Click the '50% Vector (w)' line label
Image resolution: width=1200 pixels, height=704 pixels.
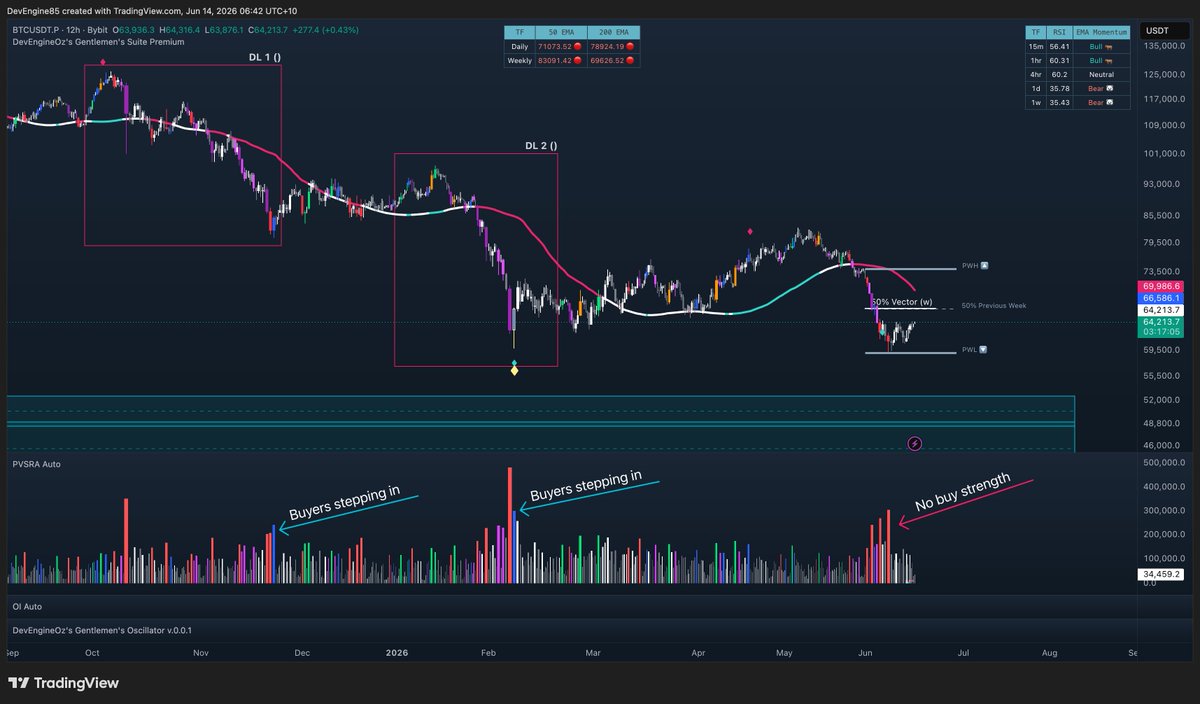[x=901, y=301]
